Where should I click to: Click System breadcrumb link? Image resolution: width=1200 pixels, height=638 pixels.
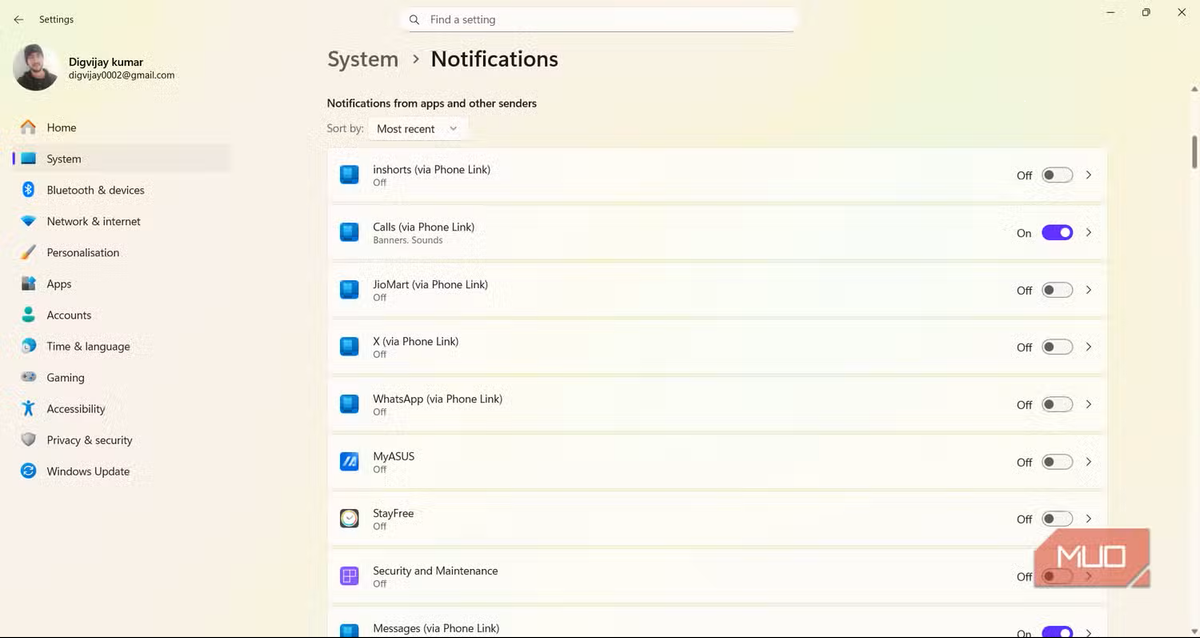363,59
